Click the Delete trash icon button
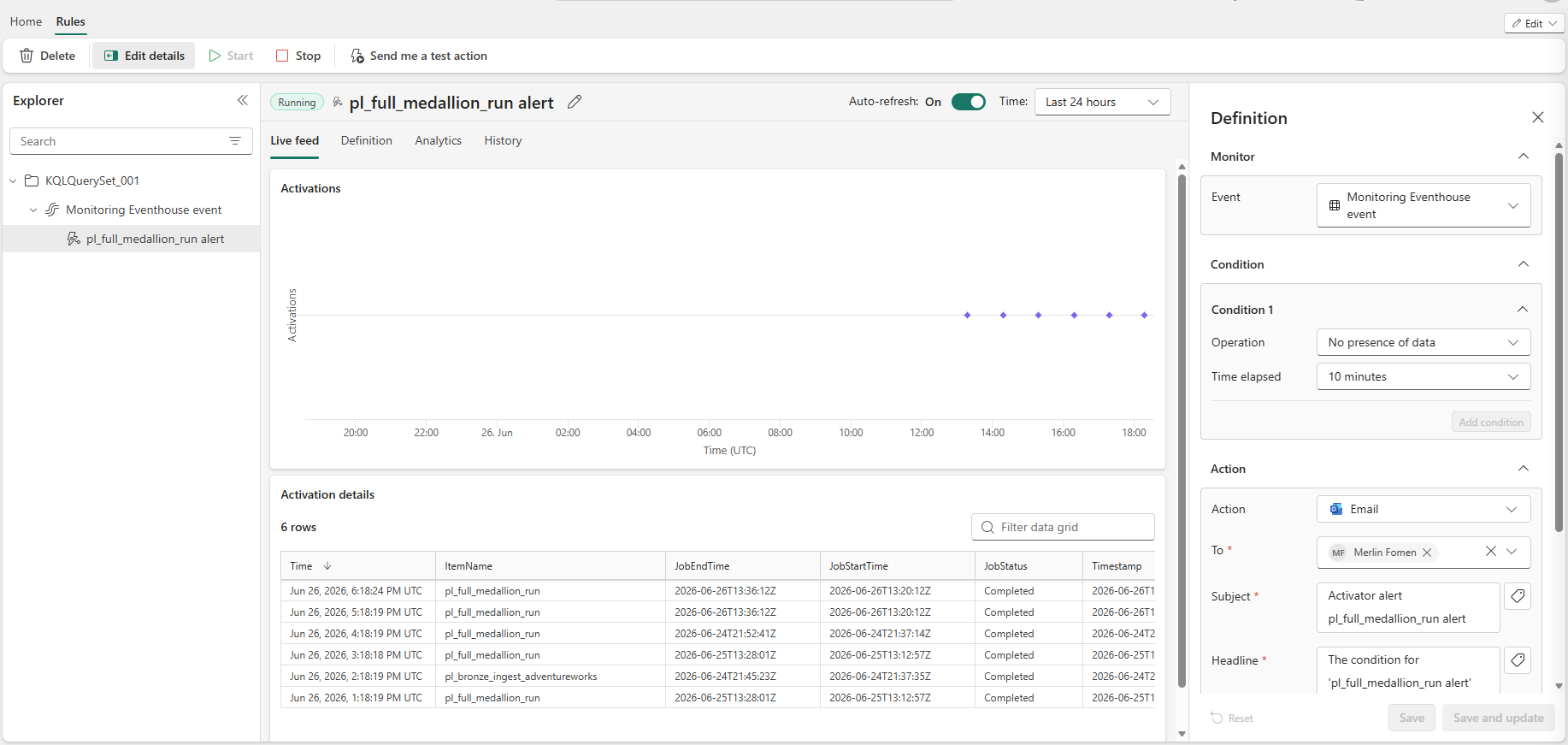 click(x=47, y=56)
